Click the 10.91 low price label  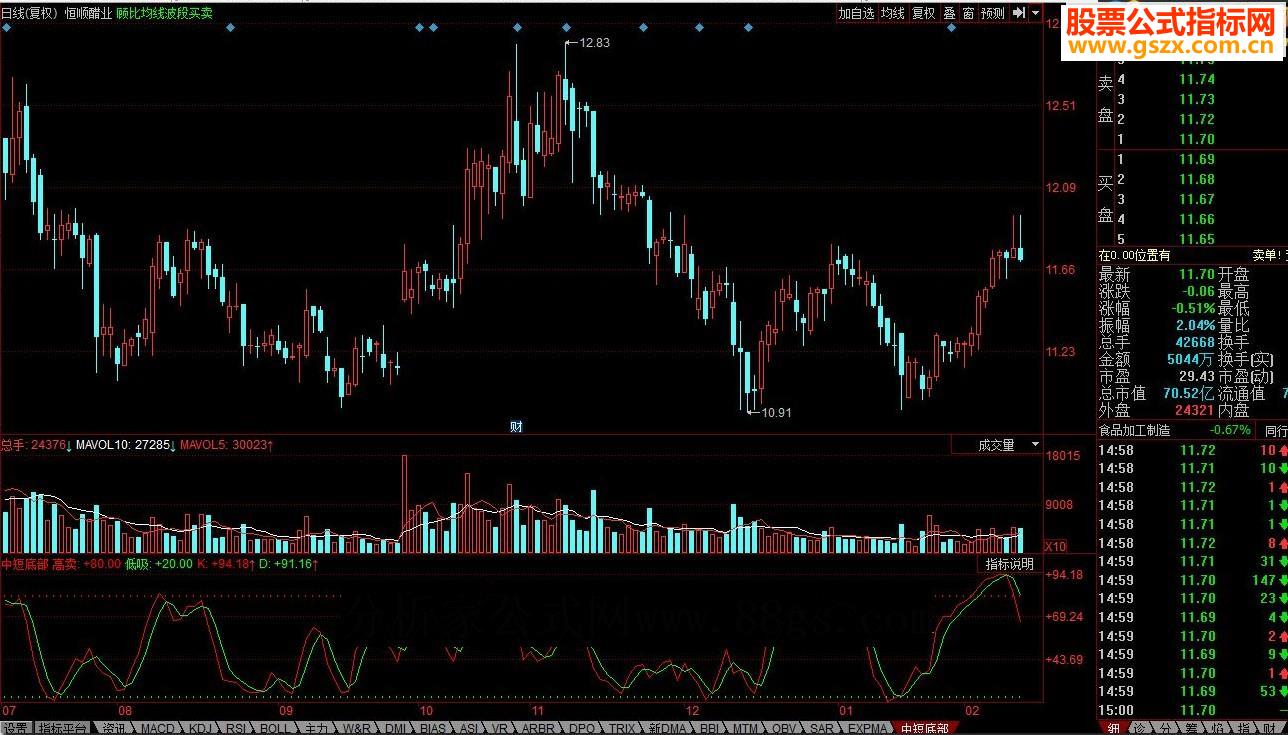point(776,412)
